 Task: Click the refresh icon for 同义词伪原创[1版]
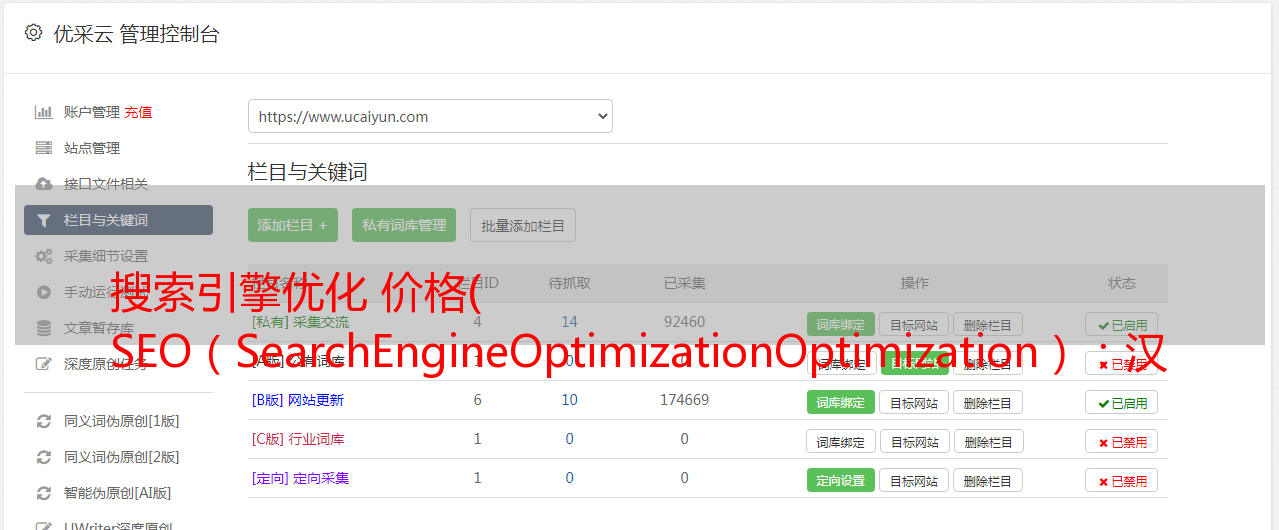tap(43, 421)
